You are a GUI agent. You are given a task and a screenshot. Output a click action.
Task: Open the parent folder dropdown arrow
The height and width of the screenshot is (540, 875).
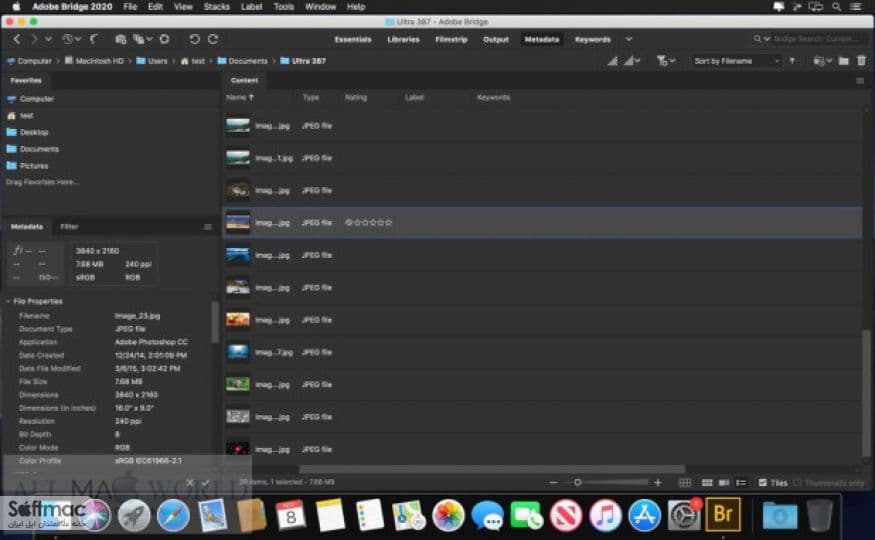coord(49,39)
